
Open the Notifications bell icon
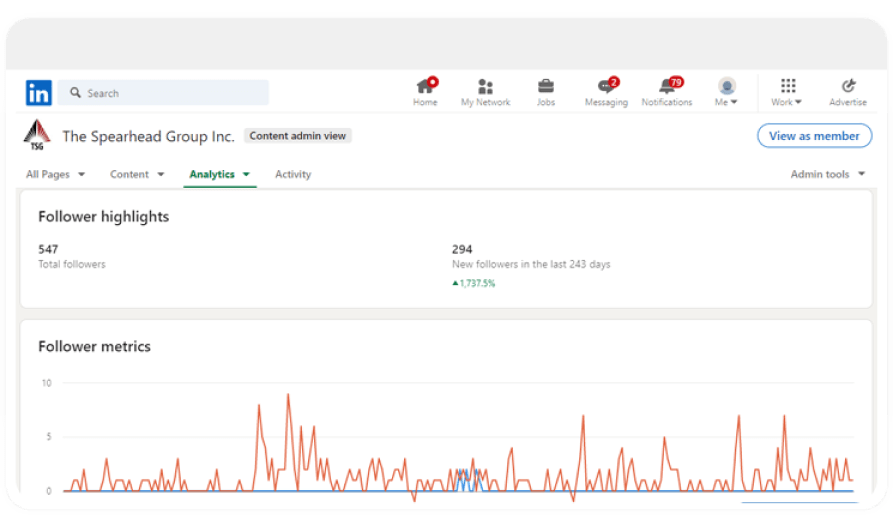(667, 86)
